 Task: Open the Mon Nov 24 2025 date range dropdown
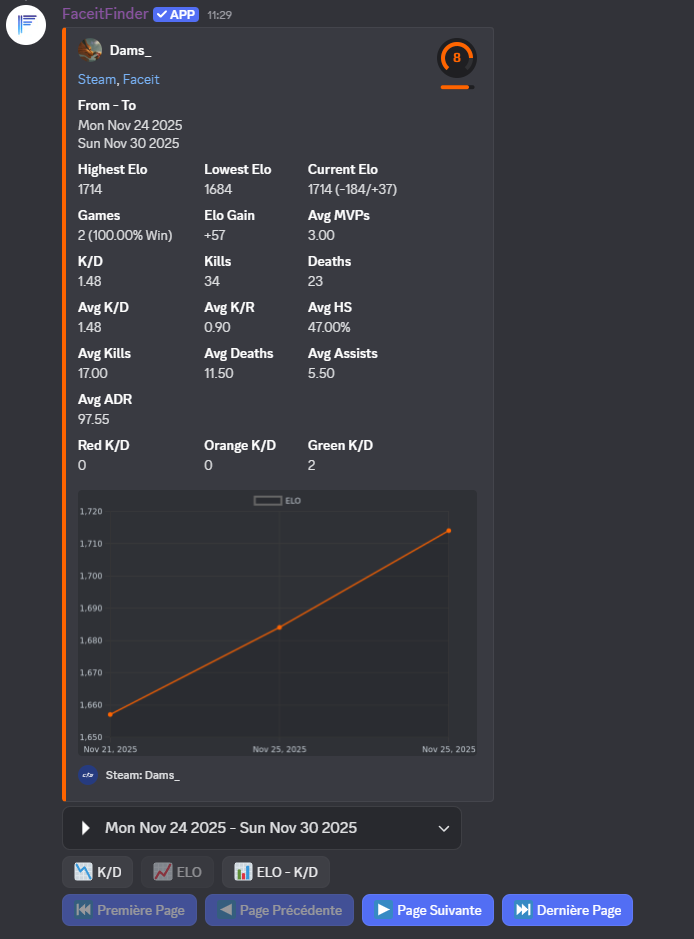262,828
